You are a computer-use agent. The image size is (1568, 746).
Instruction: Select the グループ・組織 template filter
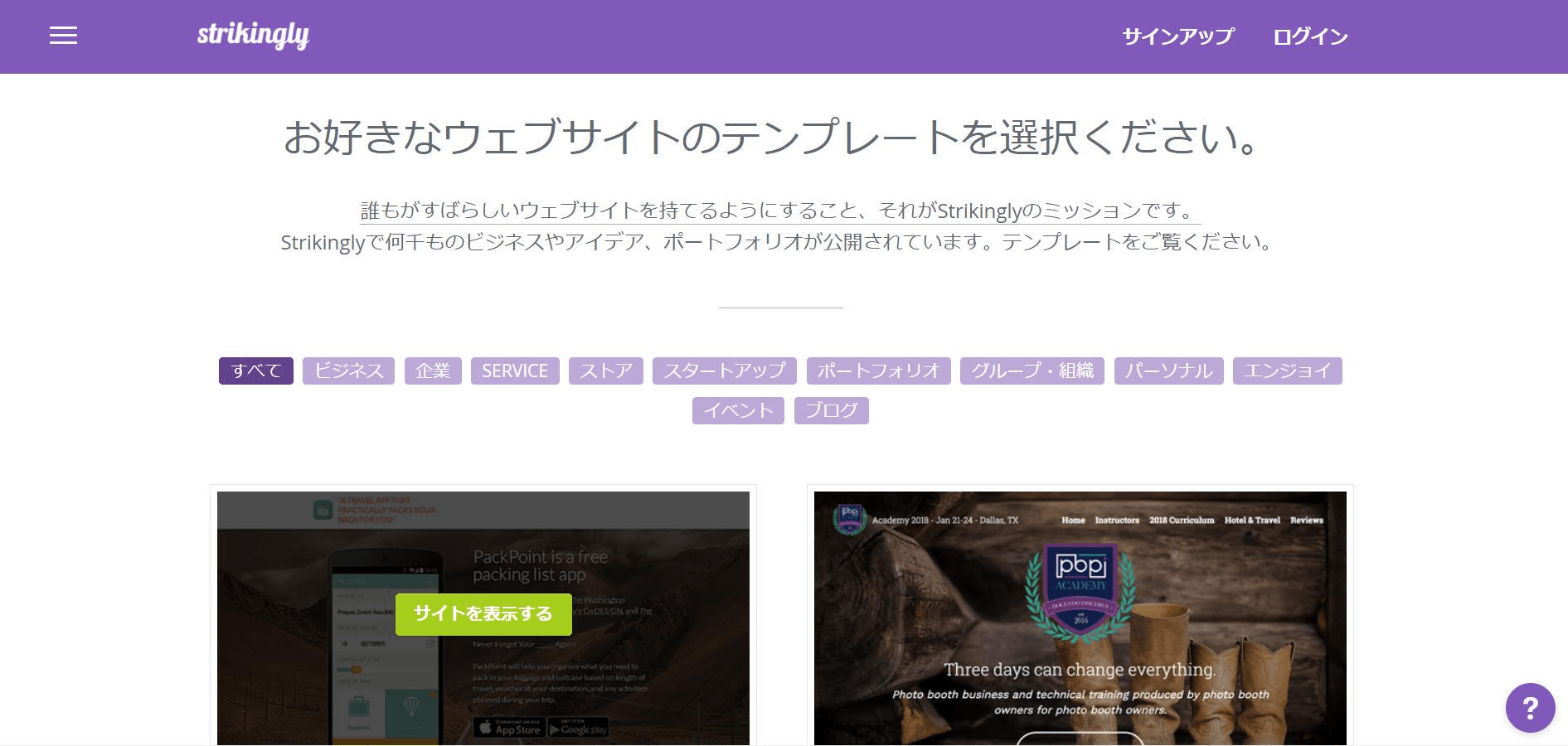1032,371
